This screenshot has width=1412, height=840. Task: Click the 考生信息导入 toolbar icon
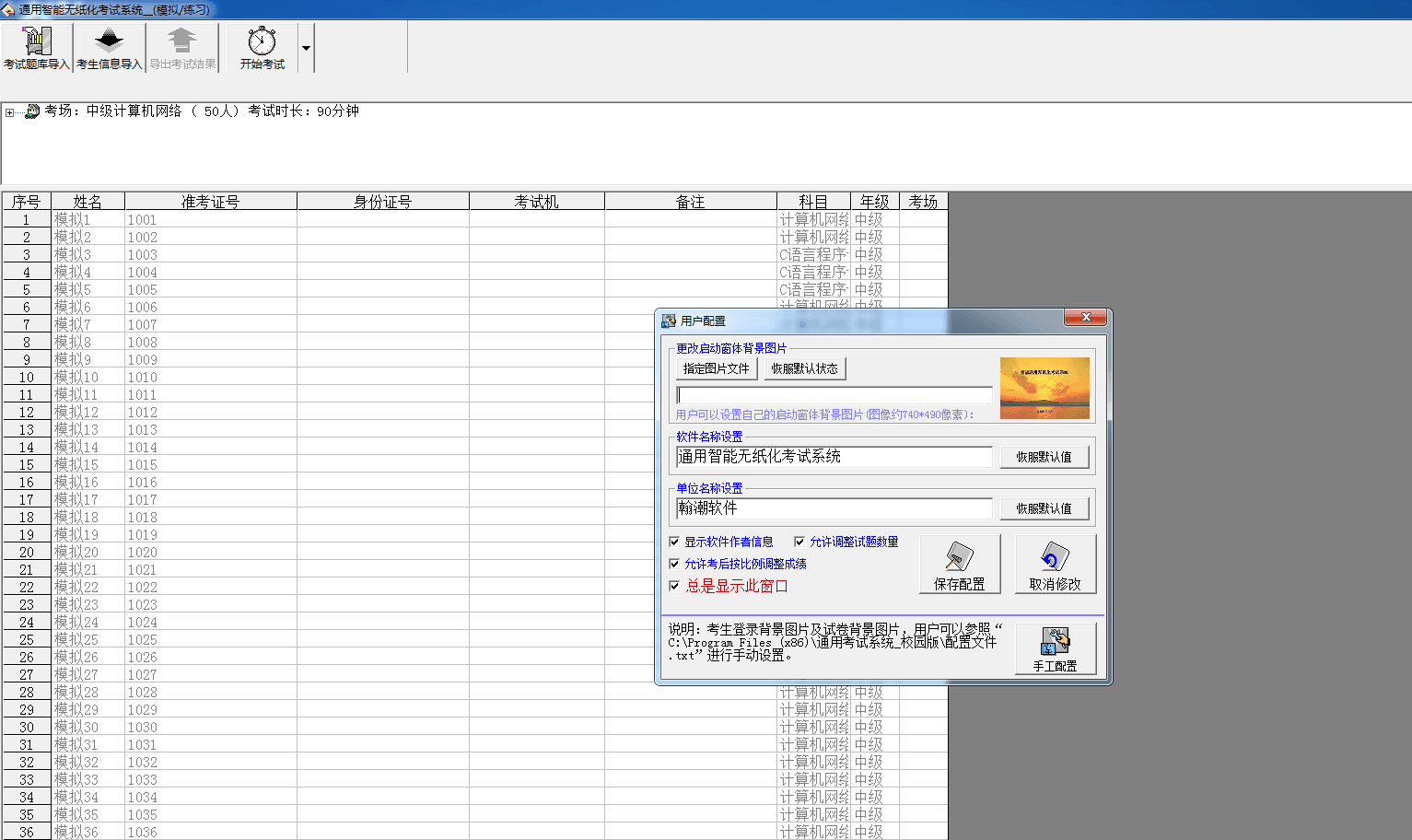pos(109,42)
